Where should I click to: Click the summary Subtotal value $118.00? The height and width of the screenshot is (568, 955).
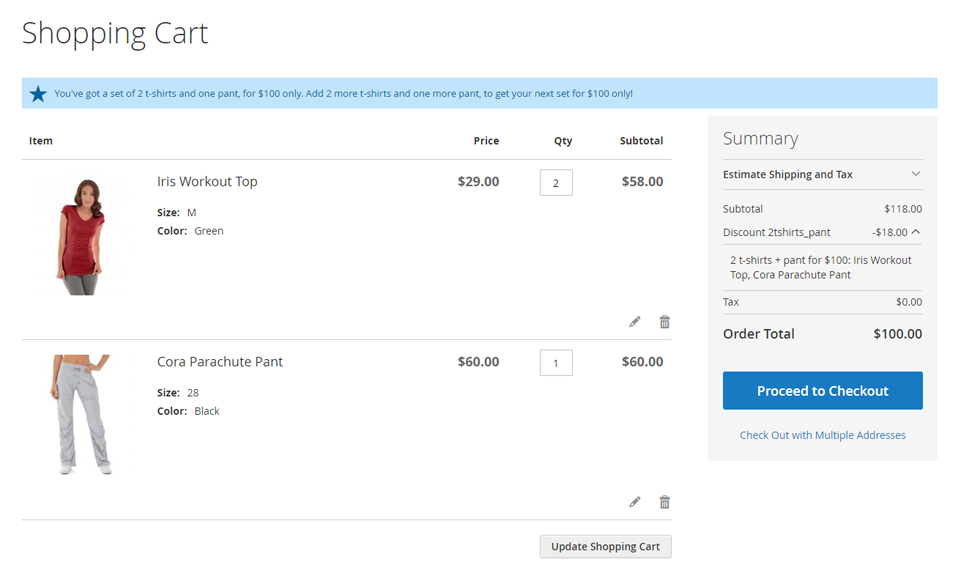(x=903, y=209)
